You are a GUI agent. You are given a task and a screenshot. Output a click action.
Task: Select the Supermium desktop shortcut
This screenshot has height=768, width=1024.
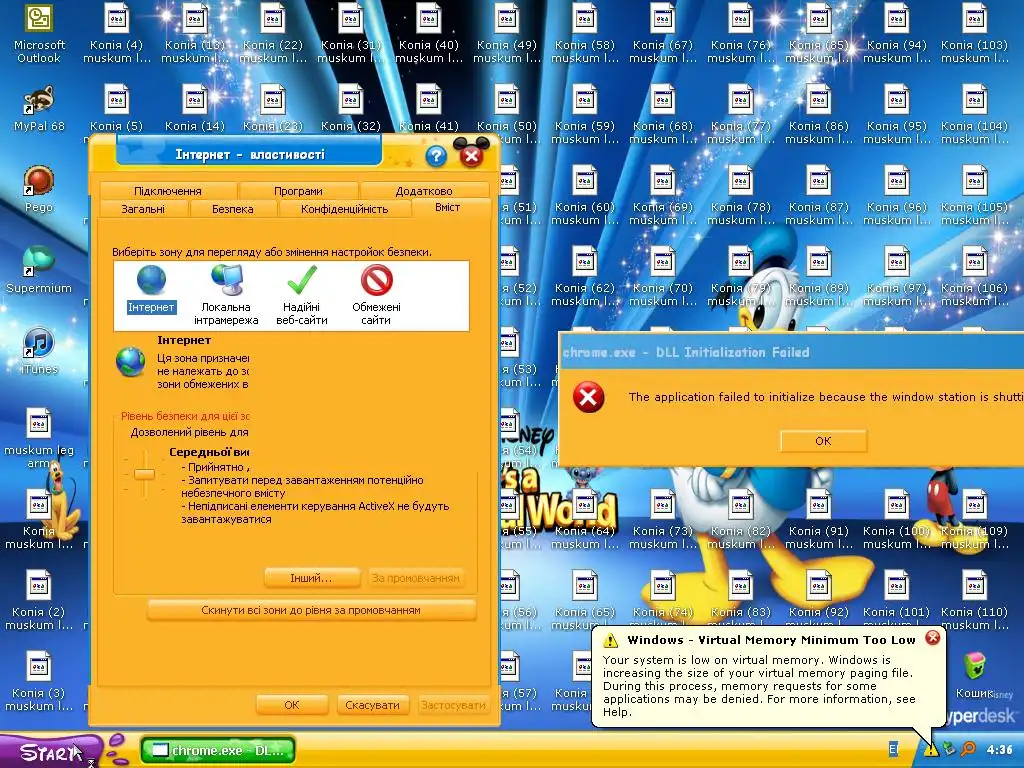point(39,261)
